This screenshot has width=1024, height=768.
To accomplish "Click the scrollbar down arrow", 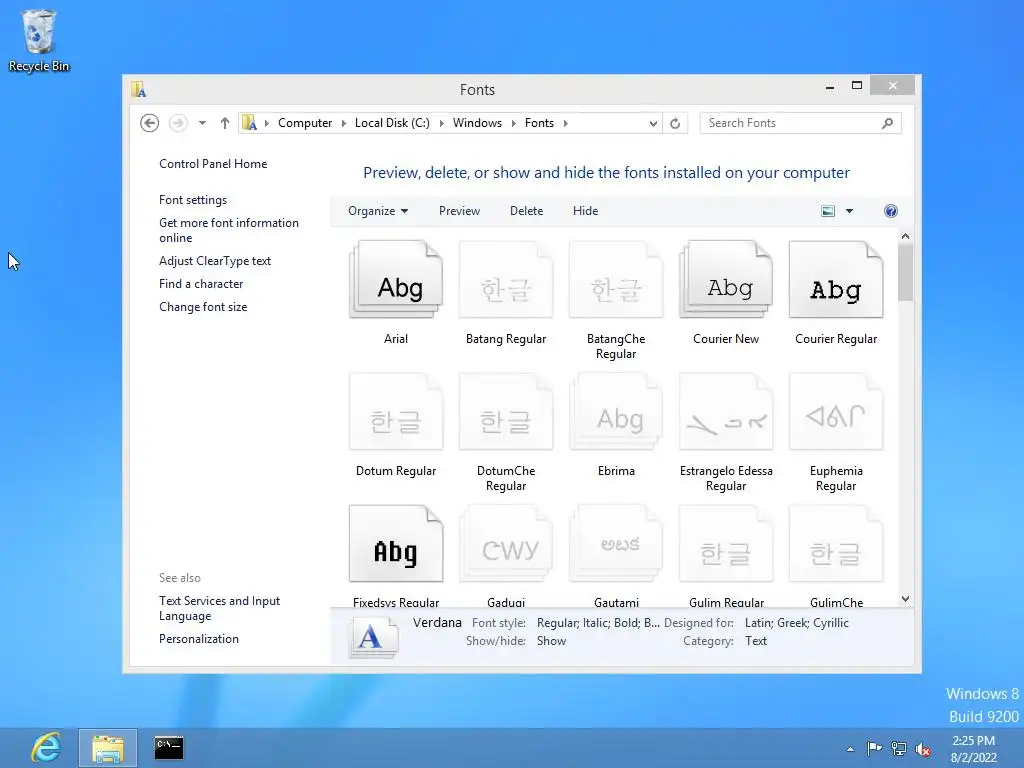I will [905, 599].
